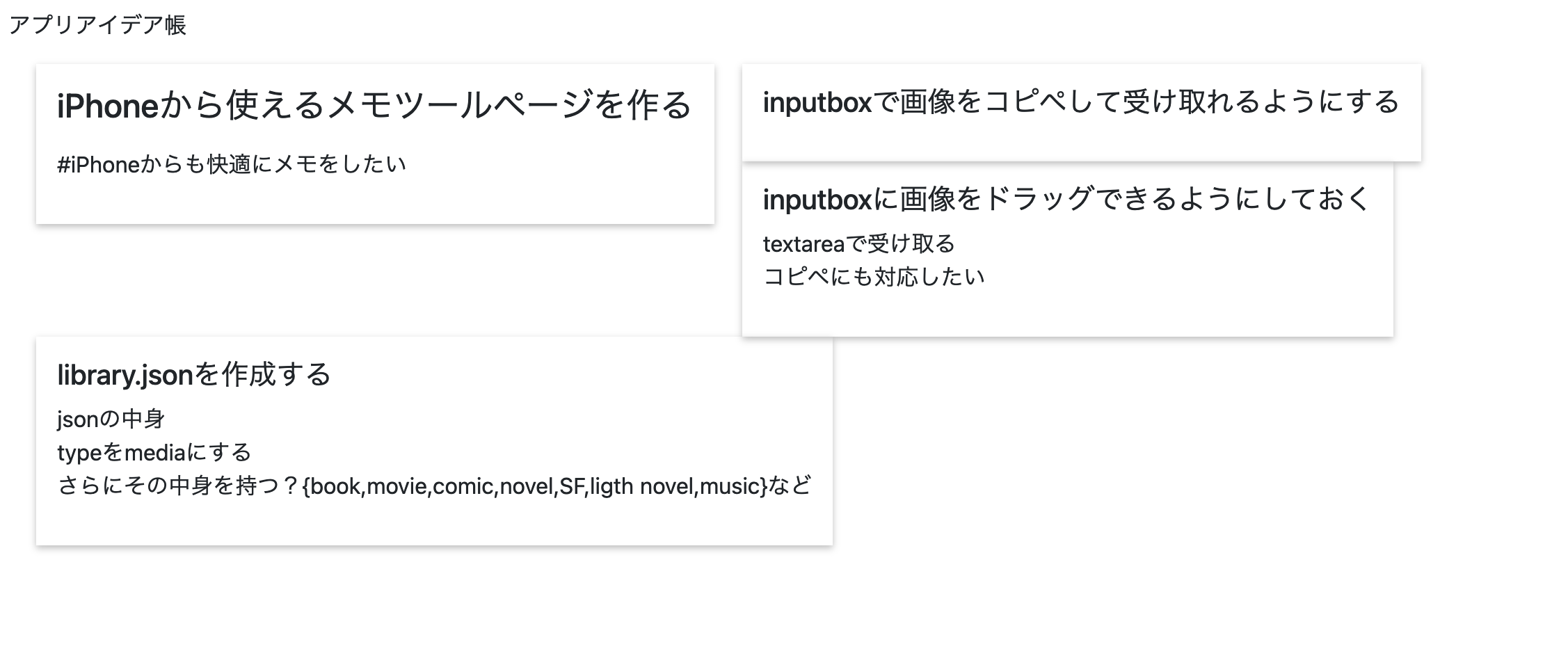Click the コピペにも対応したい line
Image resolution: width=1568 pixels, height=665 pixels.
(874, 278)
